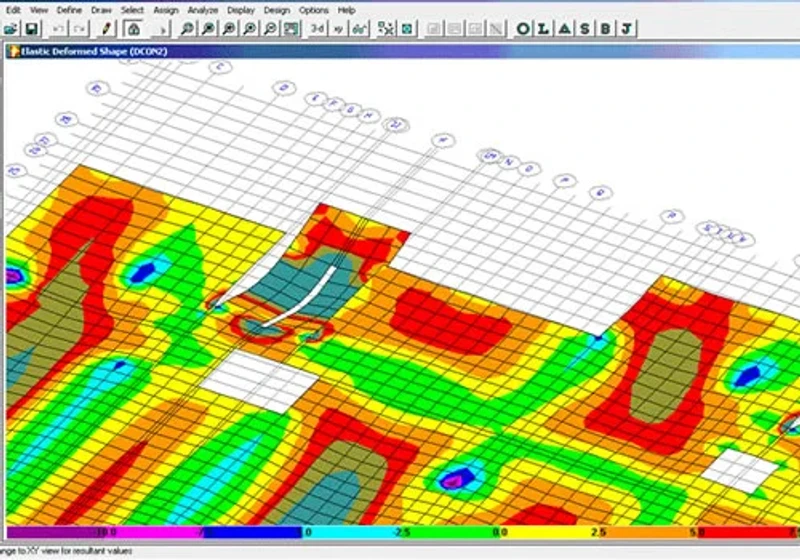
Task: Click the triangle A toolbar button
Action: [x=564, y=29]
